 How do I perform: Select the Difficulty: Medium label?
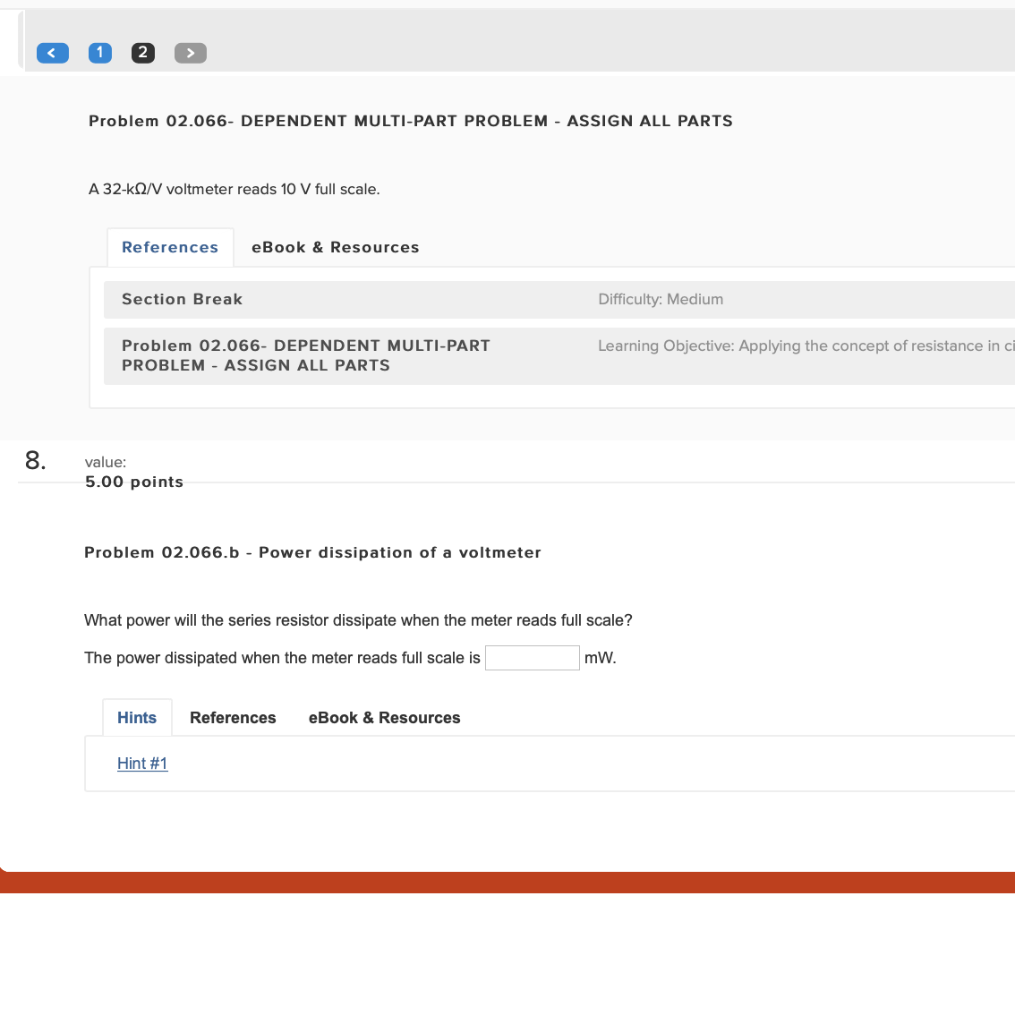(661, 299)
